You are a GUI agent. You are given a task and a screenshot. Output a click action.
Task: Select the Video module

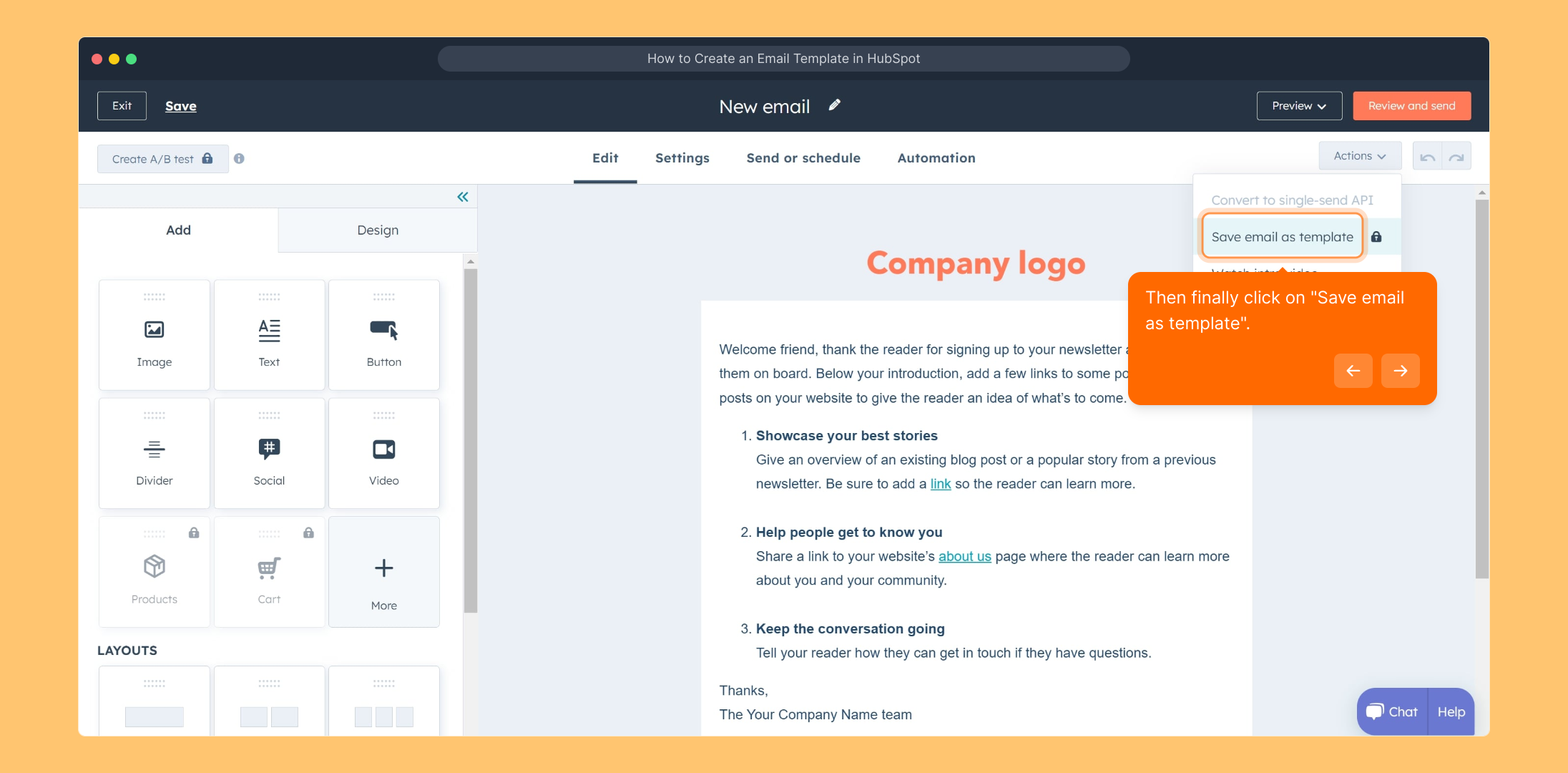click(x=384, y=454)
